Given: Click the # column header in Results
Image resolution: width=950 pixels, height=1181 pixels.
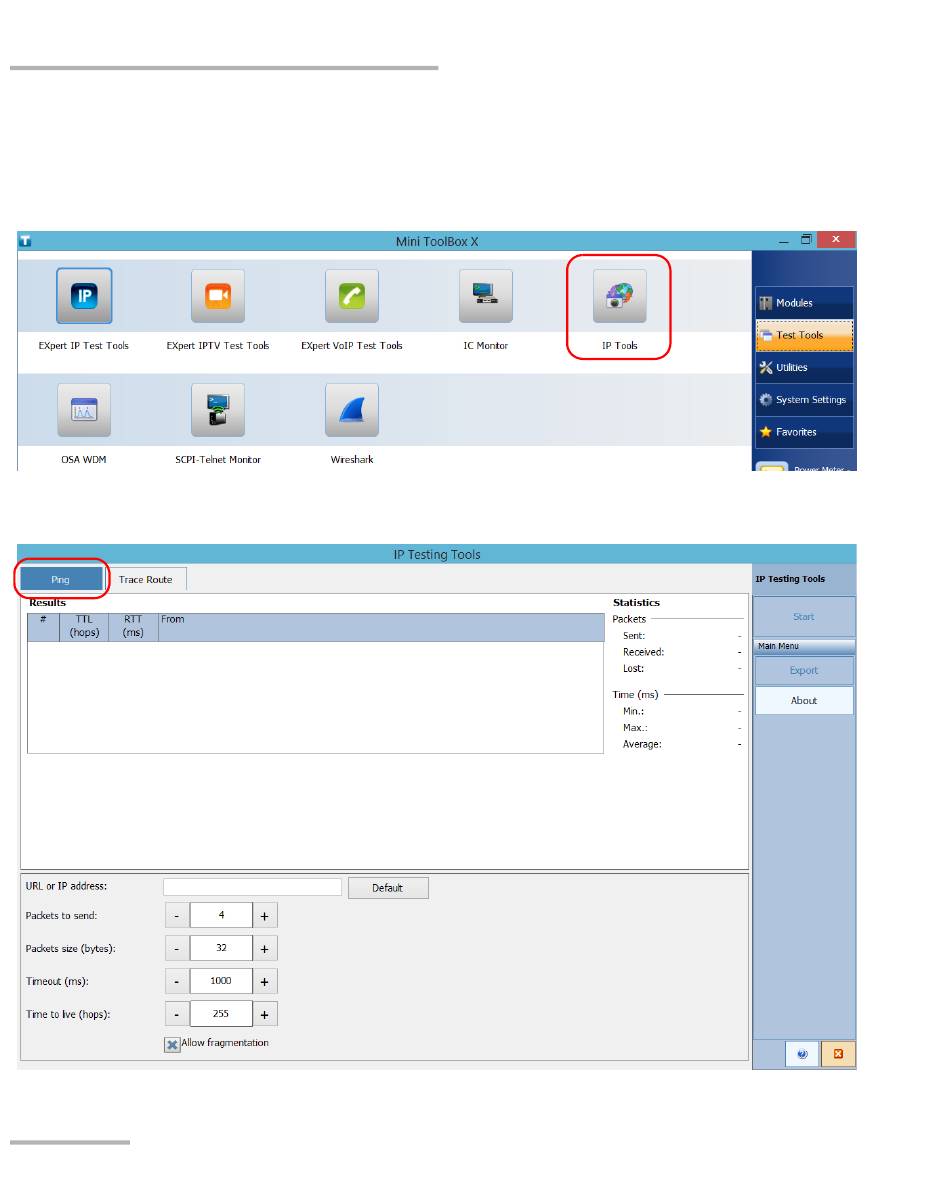Looking at the screenshot, I should 44,627.
